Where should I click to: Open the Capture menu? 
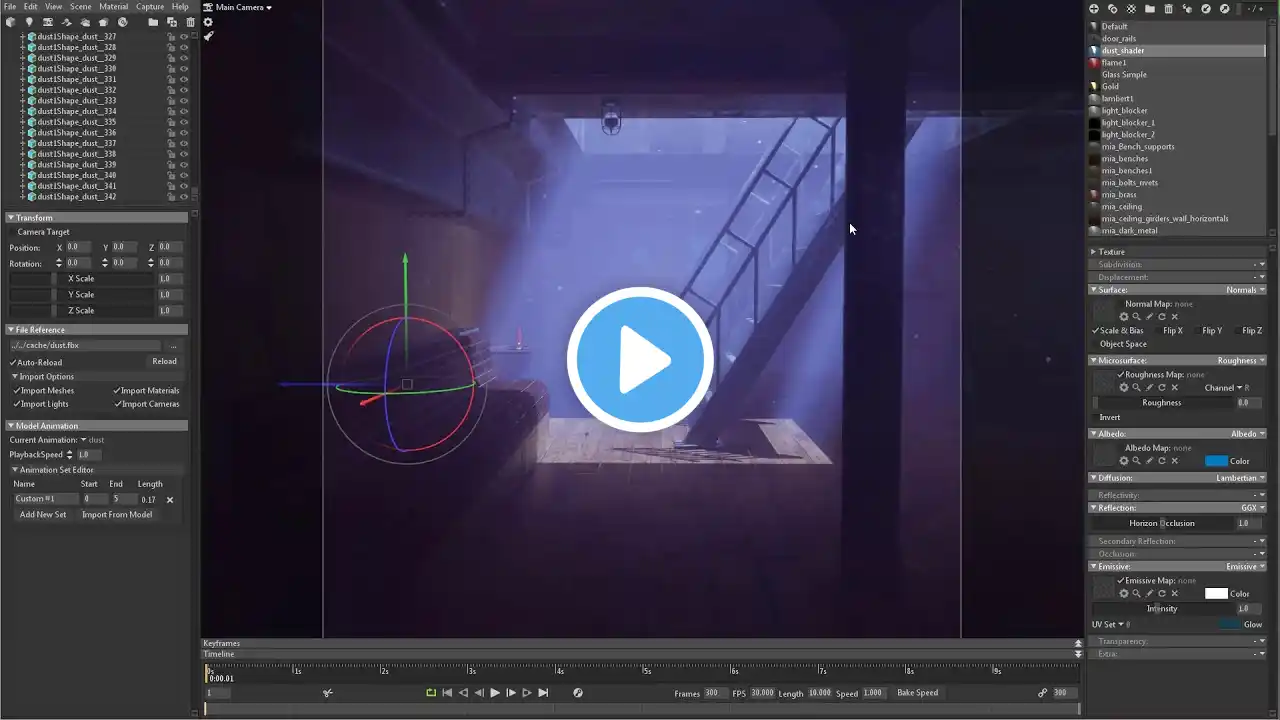(150, 7)
